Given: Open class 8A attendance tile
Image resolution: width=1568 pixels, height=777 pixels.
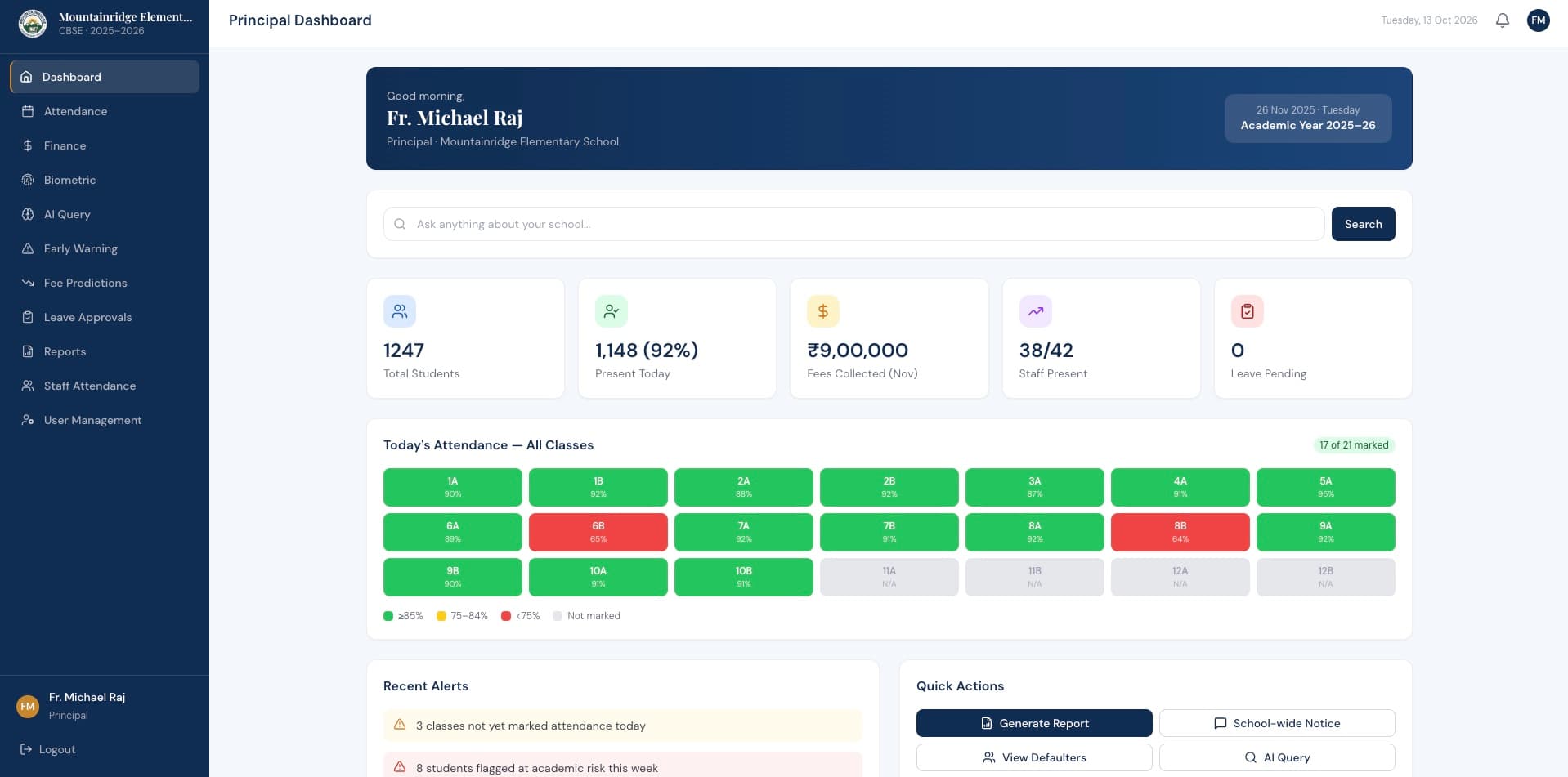Looking at the screenshot, I should [x=1035, y=532].
